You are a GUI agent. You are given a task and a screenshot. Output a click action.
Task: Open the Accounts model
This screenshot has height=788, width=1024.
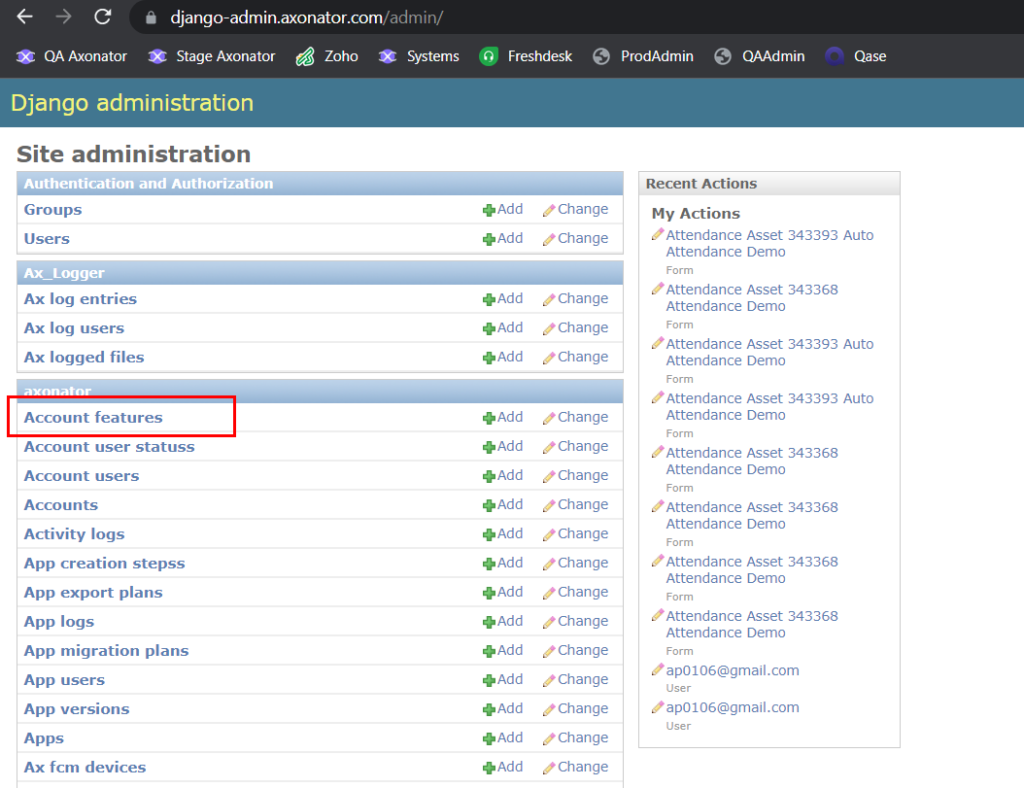[61, 505]
